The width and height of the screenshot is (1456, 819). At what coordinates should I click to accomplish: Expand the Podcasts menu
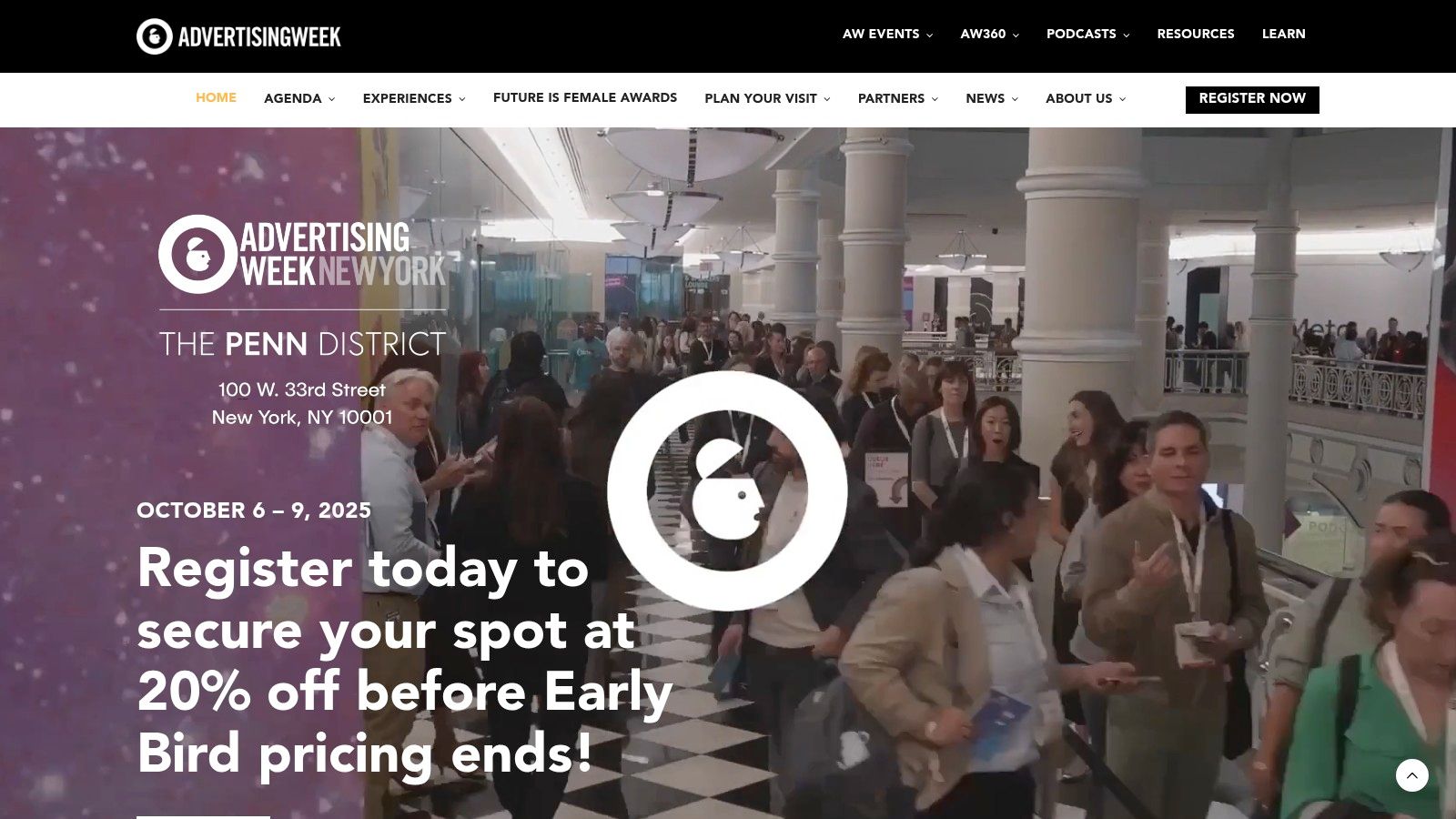coord(1087,35)
